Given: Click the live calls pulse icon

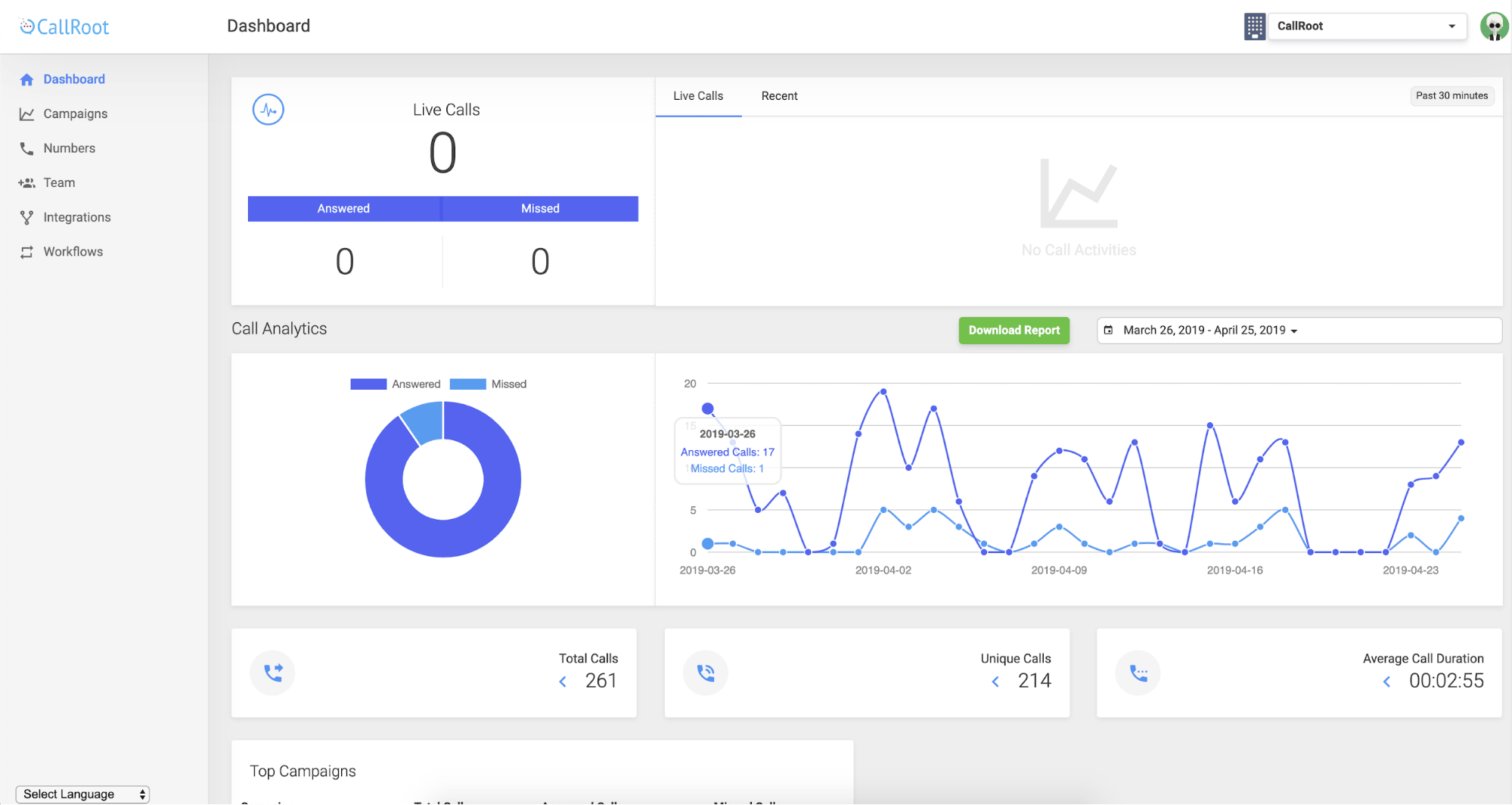Looking at the screenshot, I should pos(268,110).
